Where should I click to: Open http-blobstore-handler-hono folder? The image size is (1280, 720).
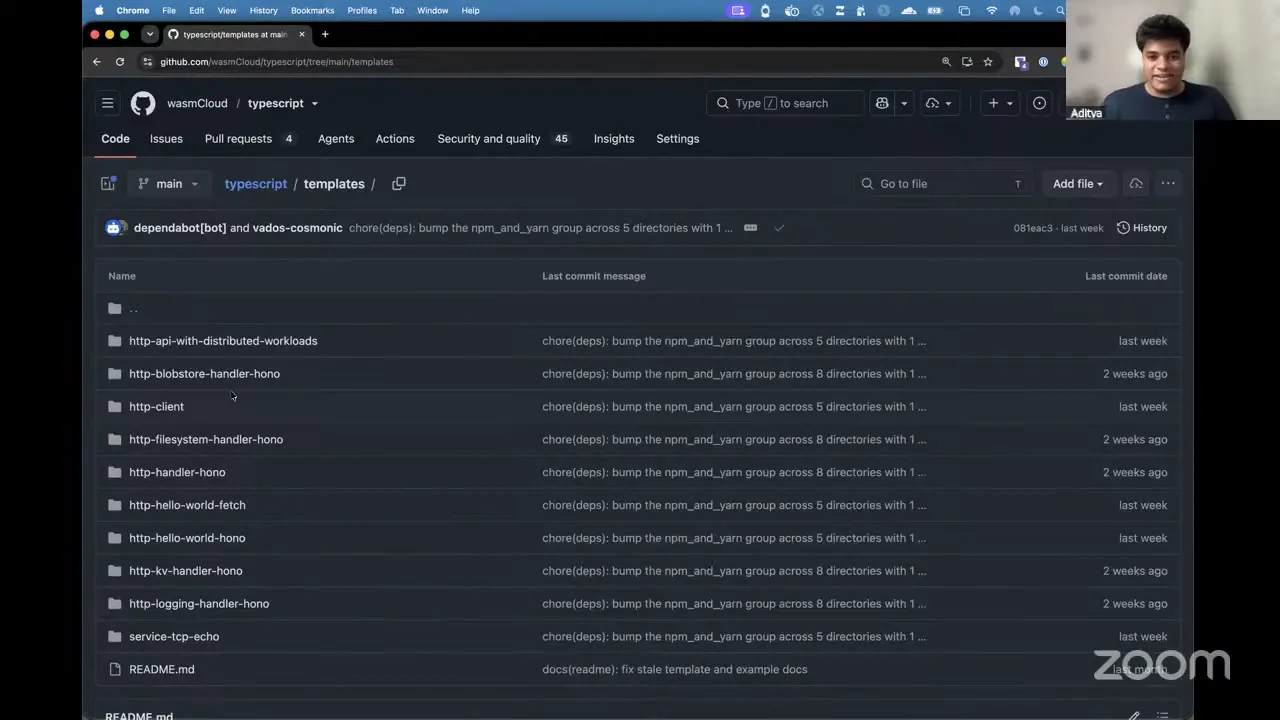(204, 374)
